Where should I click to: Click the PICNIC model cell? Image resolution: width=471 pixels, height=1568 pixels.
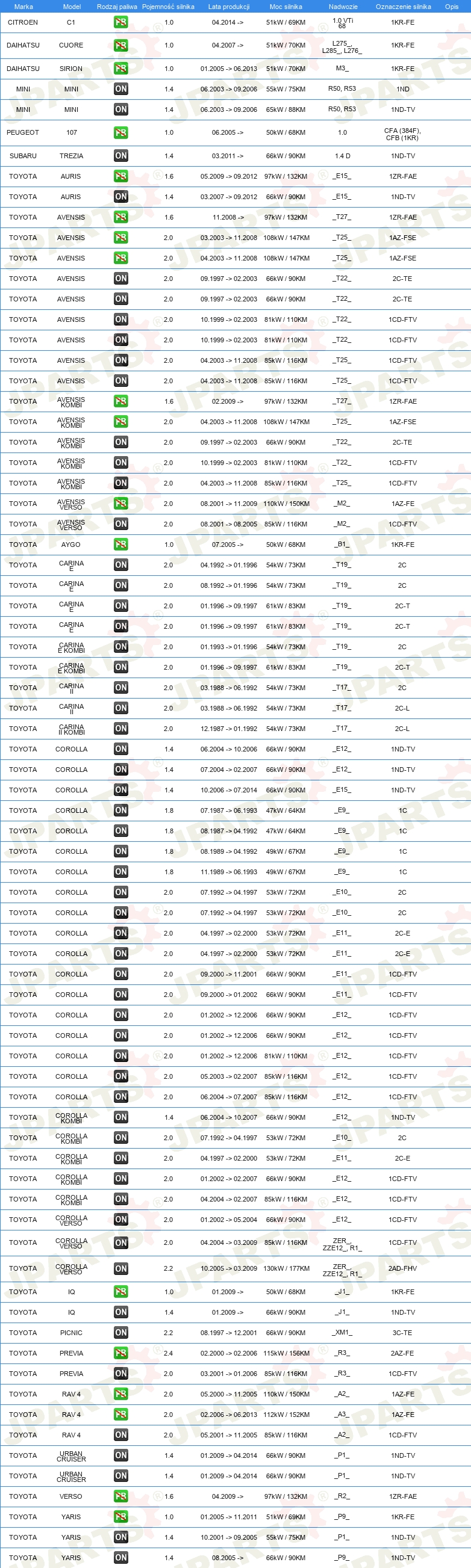click(x=71, y=1333)
